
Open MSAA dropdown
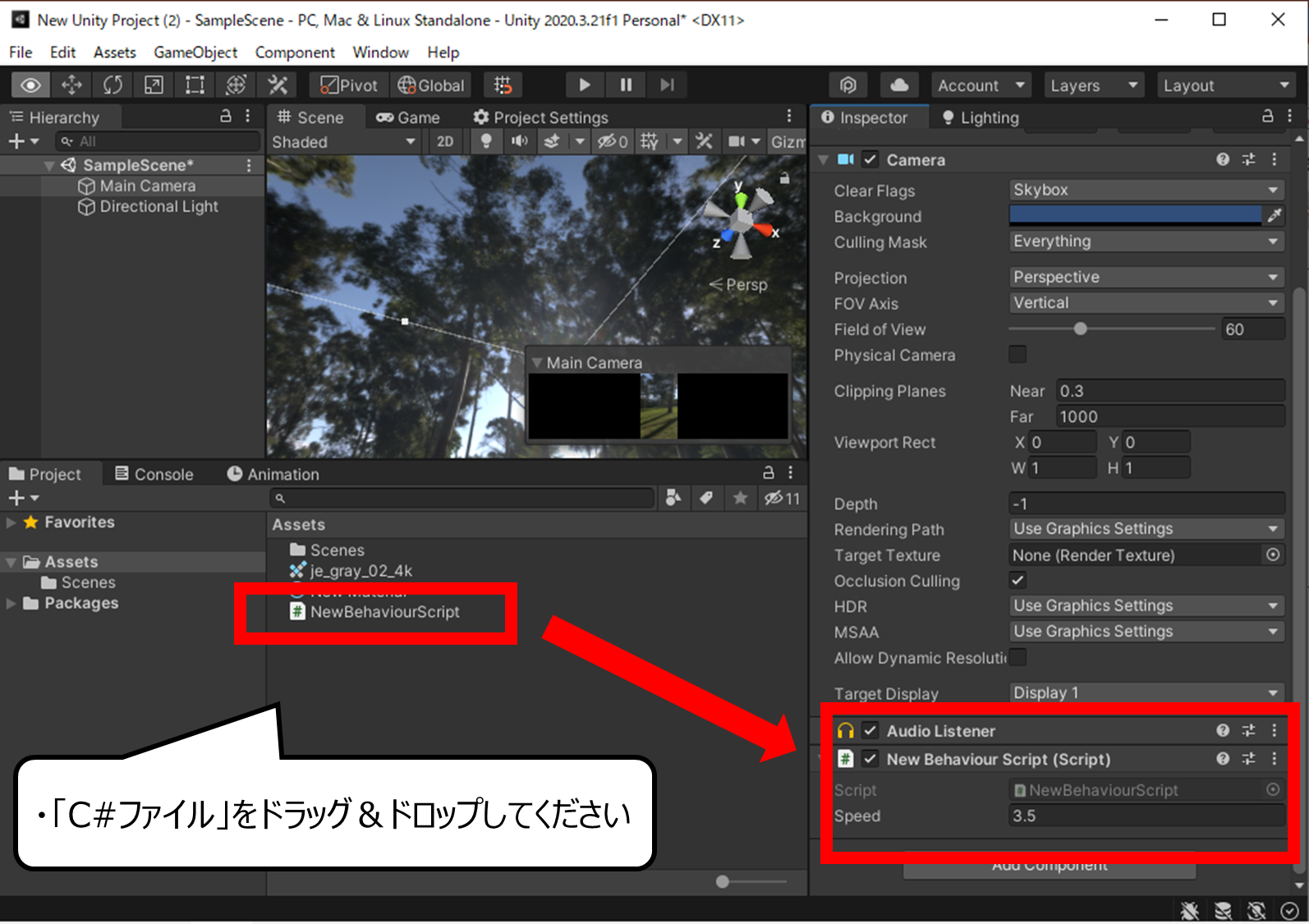[x=1146, y=632]
